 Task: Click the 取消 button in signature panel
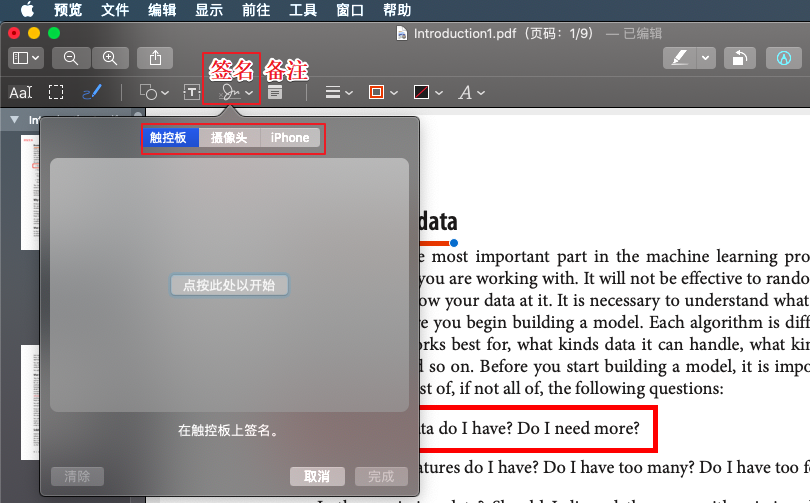point(317,477)
